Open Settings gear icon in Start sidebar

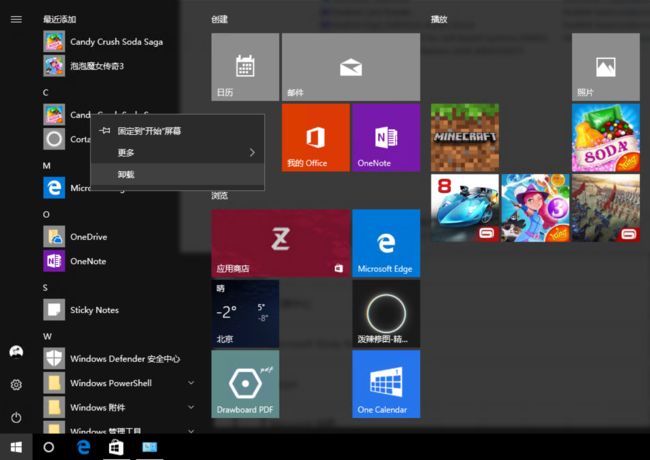pyautogui.click(x=16, y=385)
